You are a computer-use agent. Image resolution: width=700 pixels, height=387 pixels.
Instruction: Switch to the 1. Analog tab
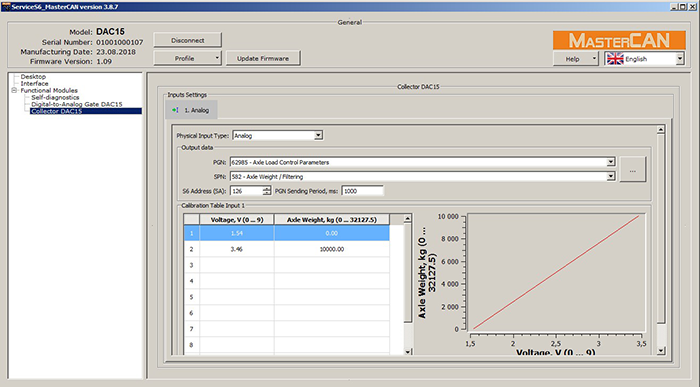click(x=191, y=110)
